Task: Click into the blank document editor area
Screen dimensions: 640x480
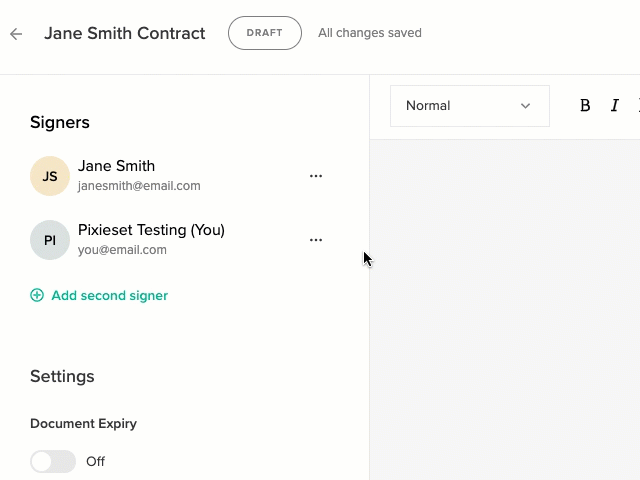Action: pos(505,310)
